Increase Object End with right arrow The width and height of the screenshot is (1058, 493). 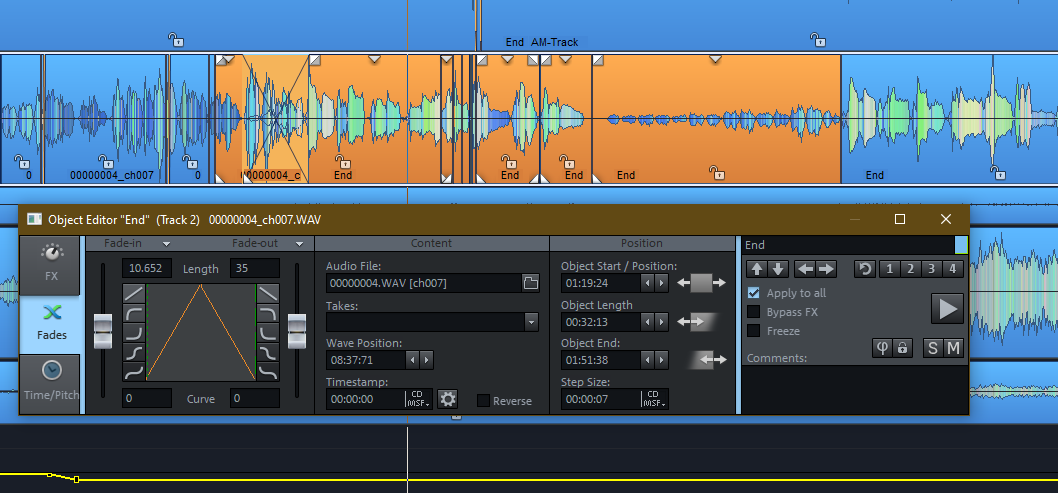point(661,359)
